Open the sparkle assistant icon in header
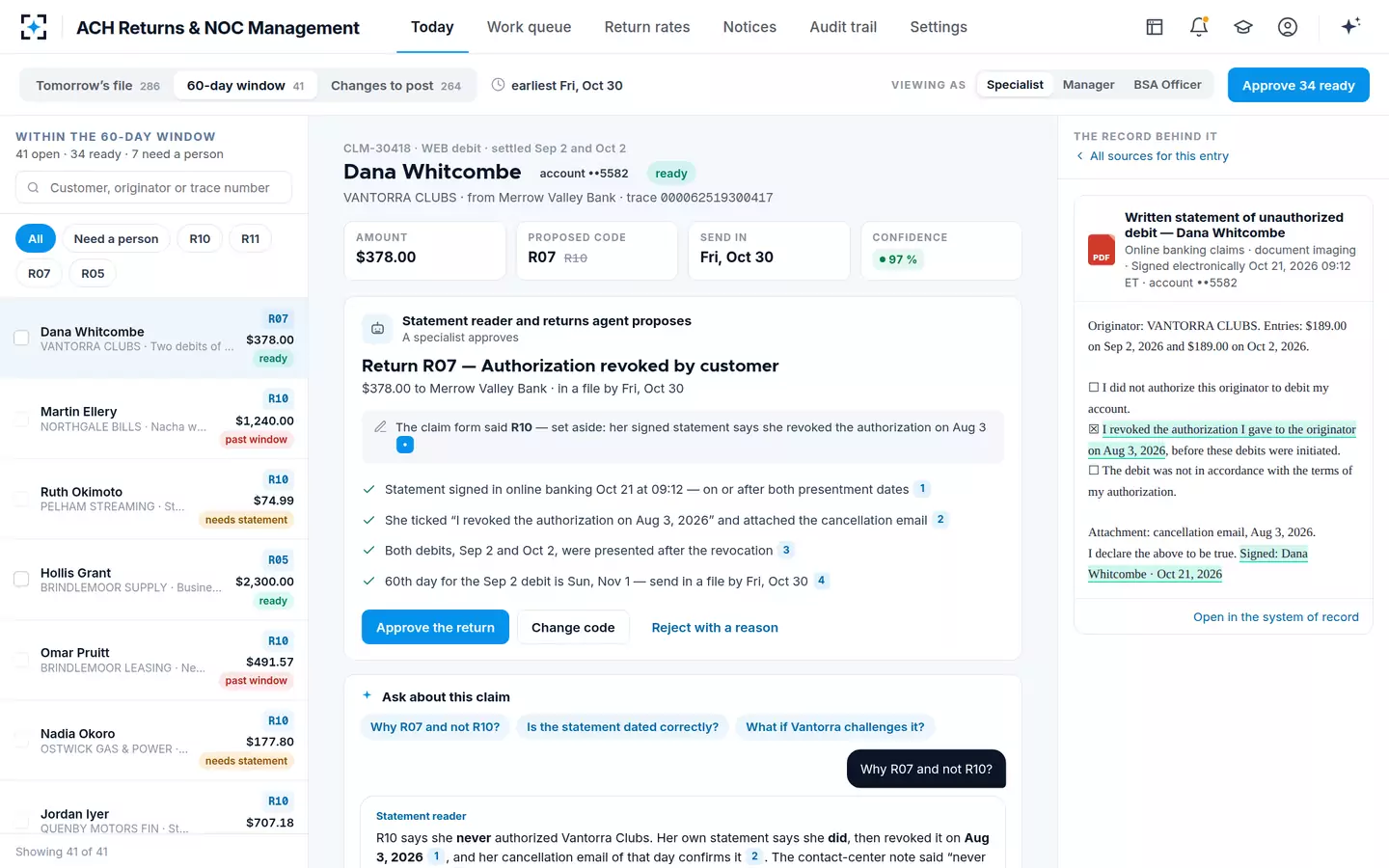 [x=1350, y=26]
